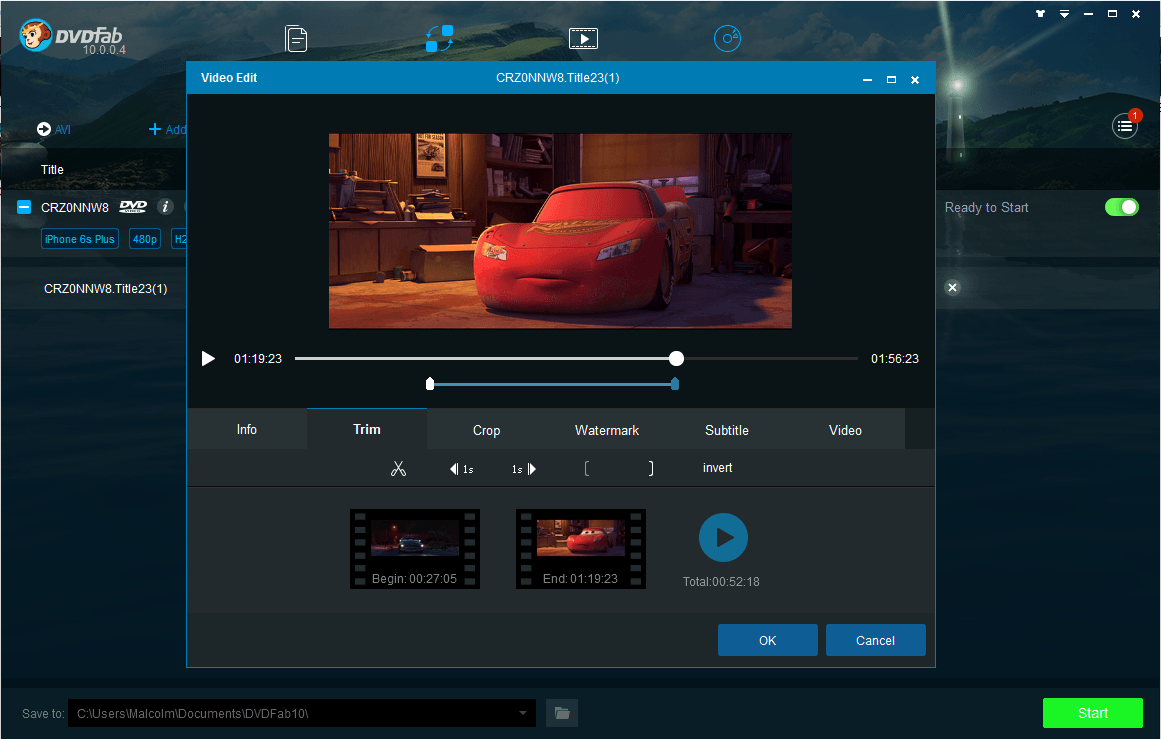Play the trimmed segment preview
The image size is (1161, 739).
[x=723, y=538]
